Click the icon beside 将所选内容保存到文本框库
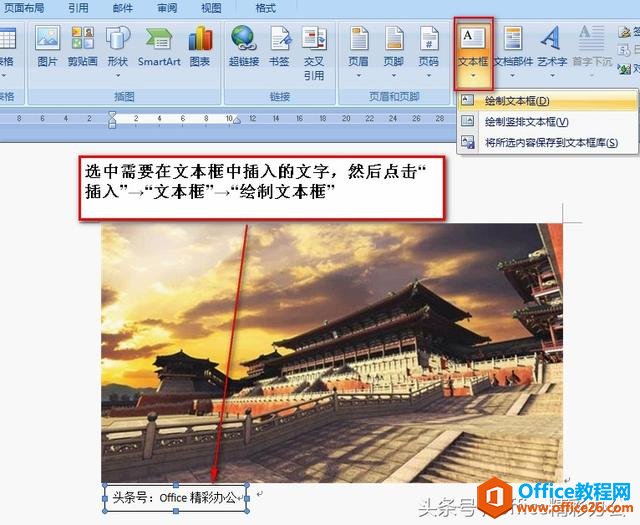This screenshot has height=525, width=640. [x=467, y=142]
